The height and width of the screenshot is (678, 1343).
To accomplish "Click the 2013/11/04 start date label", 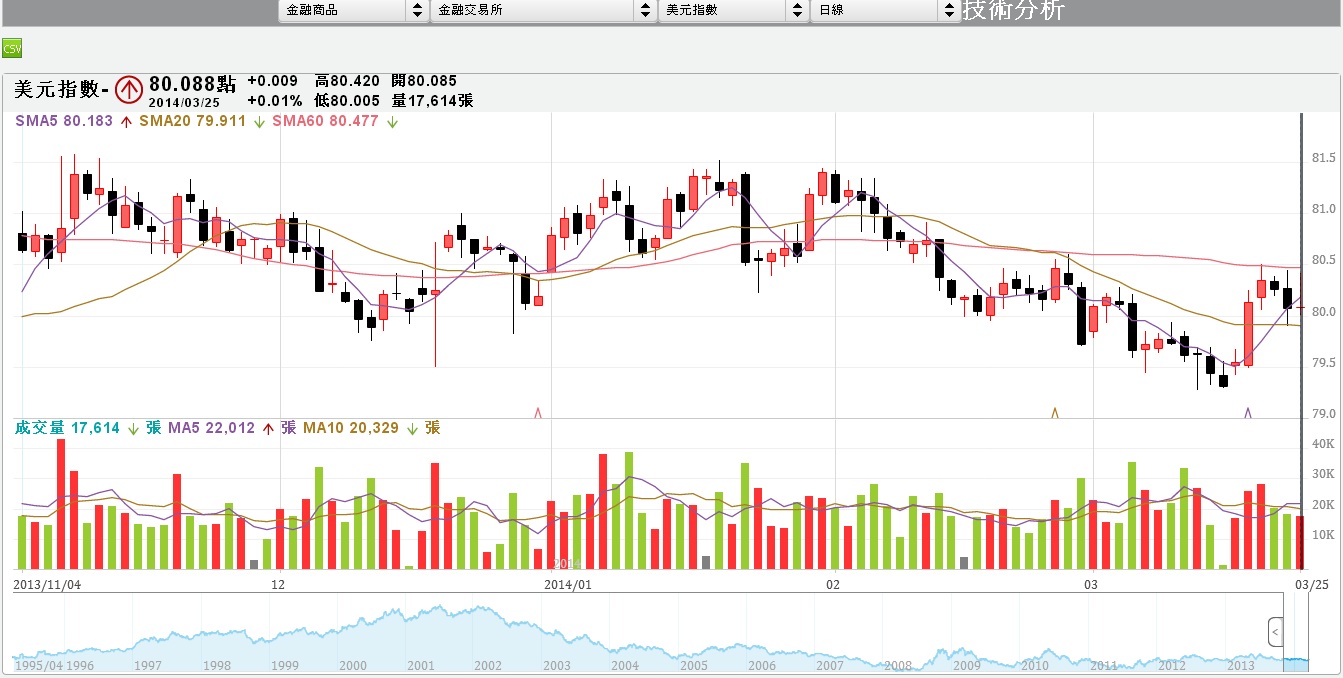I will click(x=47, y=584).
